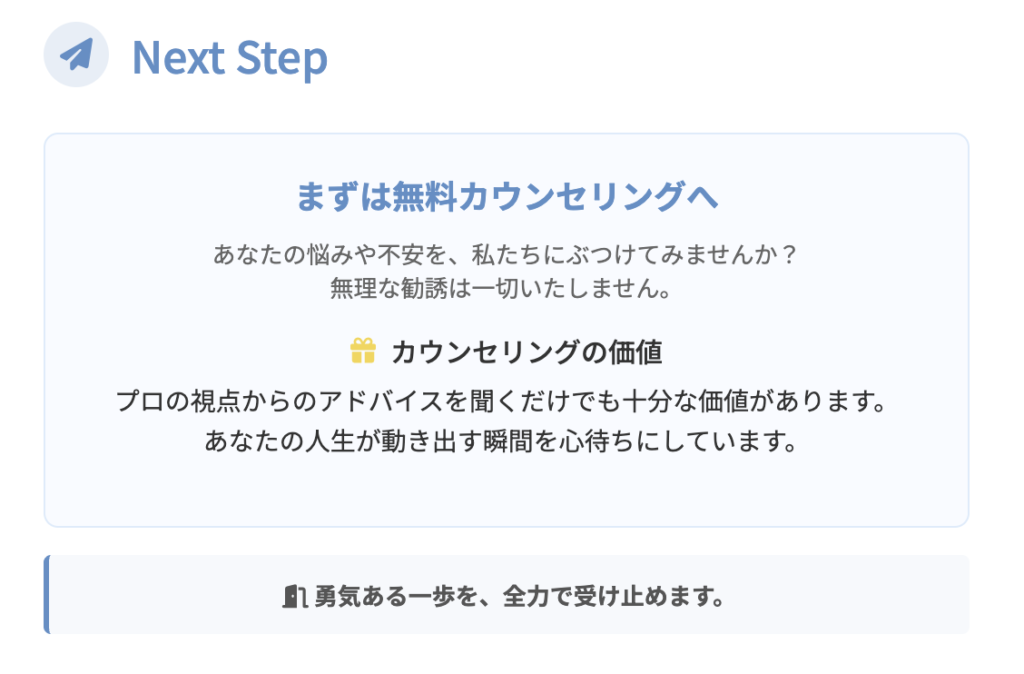The image size is (1024, 674).
Task: Click the line あなたの悩みや不安を、私たちにぶつけてみませんか？
Action: 506,254
